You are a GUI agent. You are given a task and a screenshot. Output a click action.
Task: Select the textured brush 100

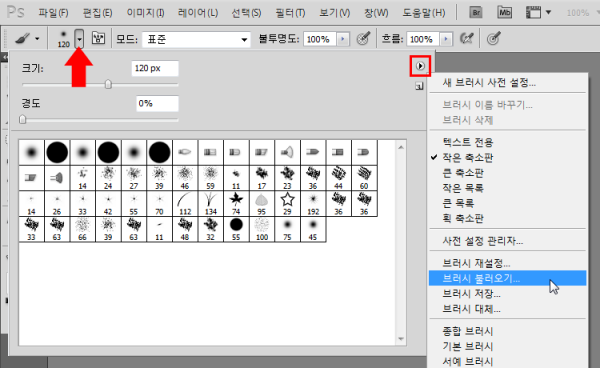(262, 229)
